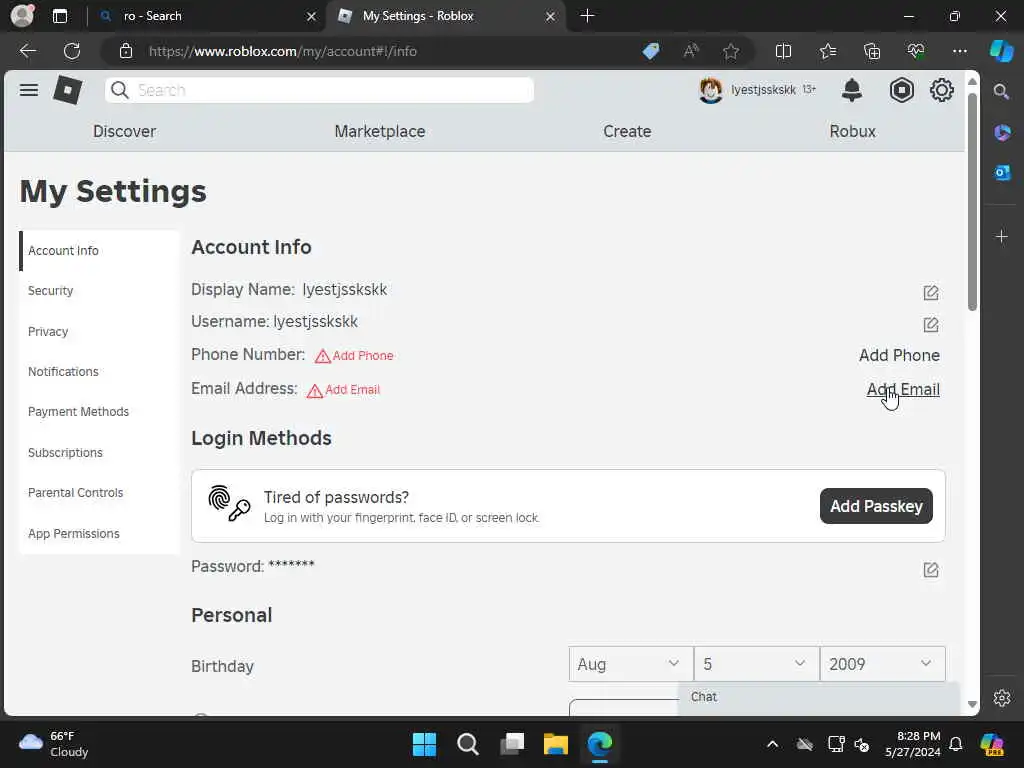
Task: Select Privacy settings section
Action: point(99,331)
